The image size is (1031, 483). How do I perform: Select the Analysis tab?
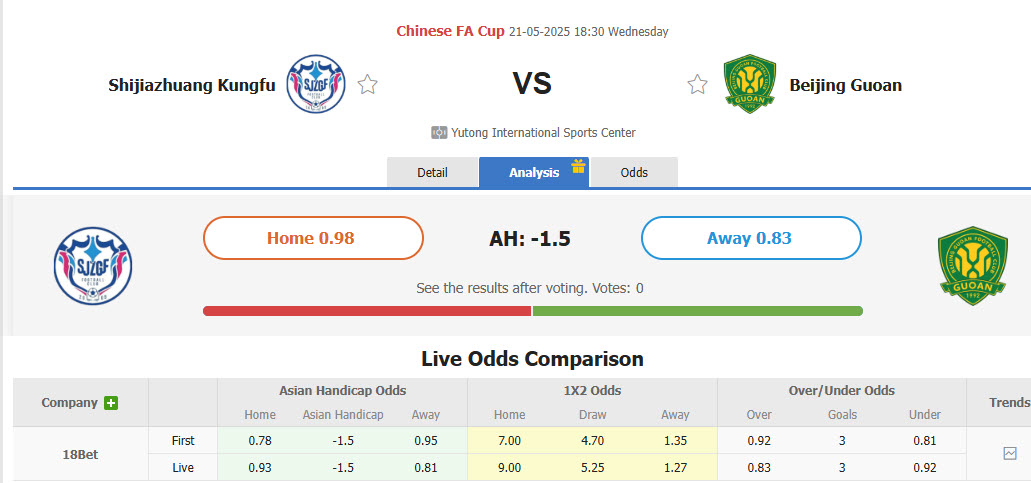coord(533,172)
